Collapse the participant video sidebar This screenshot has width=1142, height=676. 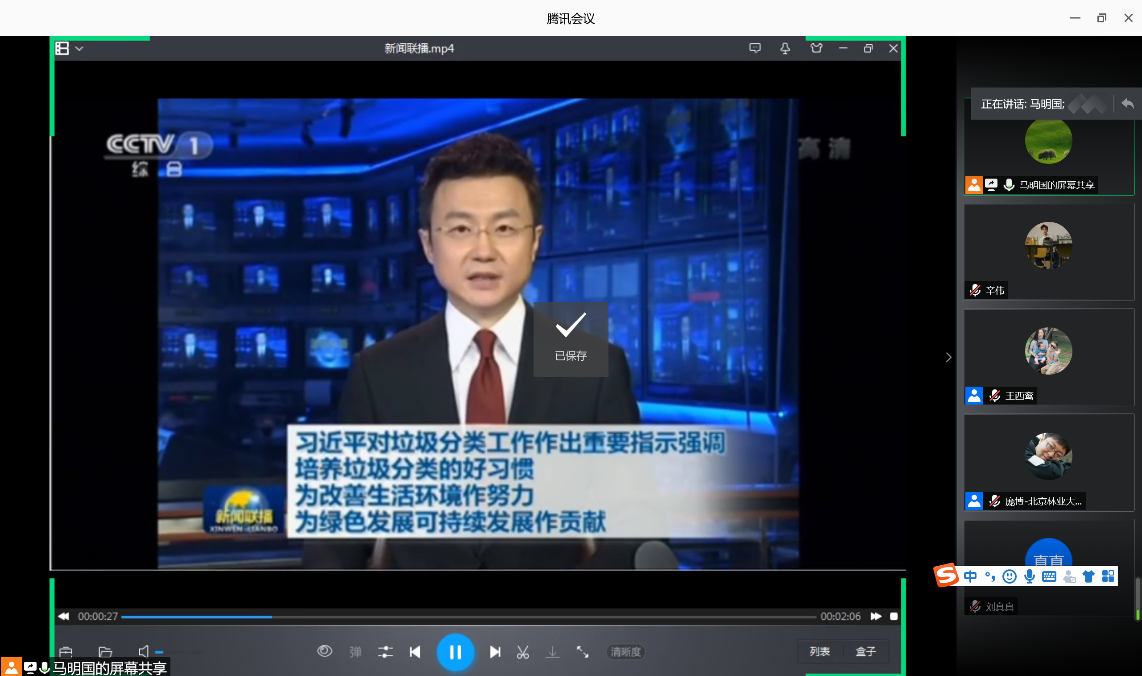coord(948,357)
